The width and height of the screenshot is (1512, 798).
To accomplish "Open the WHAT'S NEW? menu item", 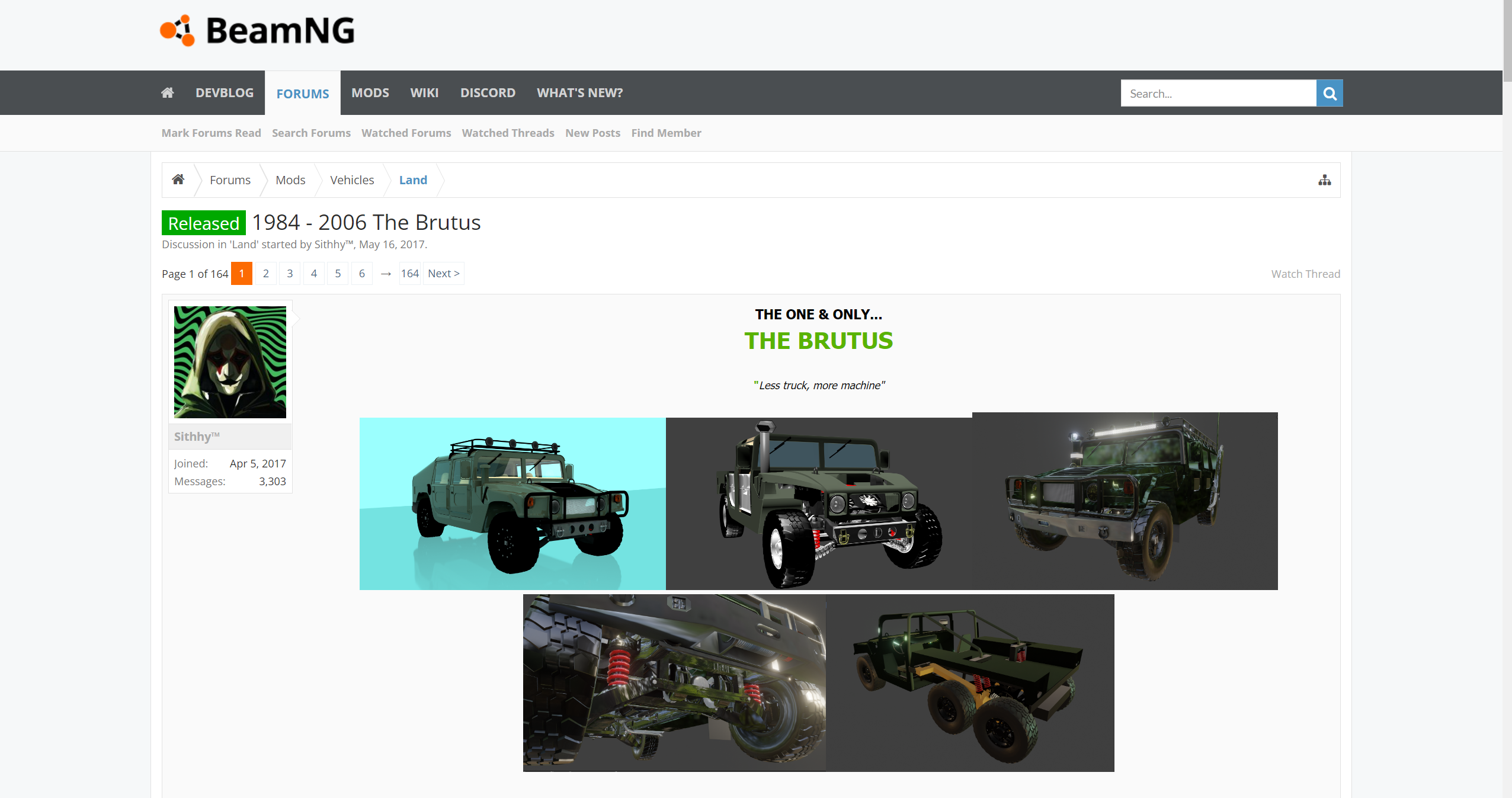I will (579, 92).
